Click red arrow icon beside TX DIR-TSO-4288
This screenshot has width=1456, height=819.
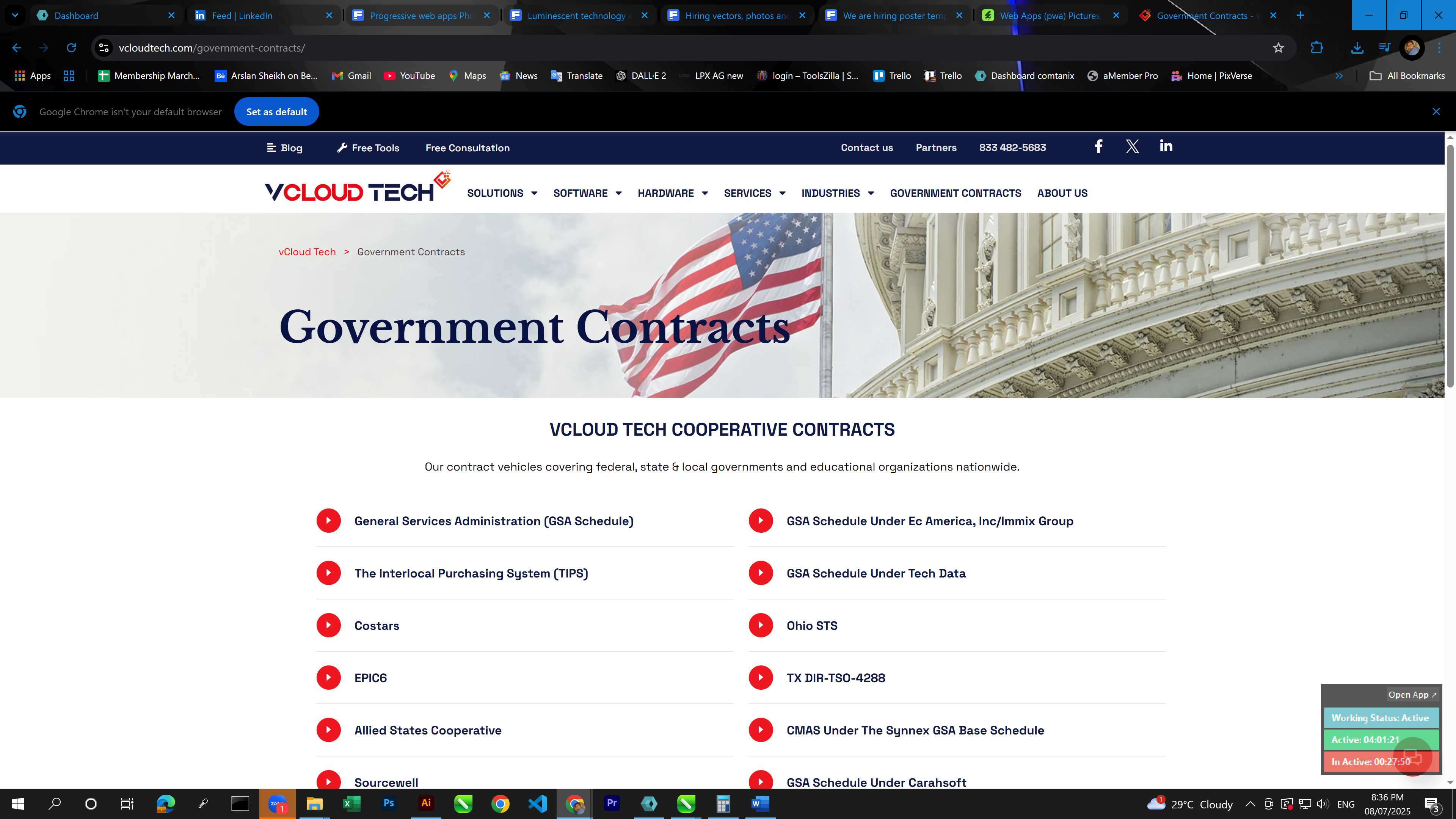[x=761, y=678]
